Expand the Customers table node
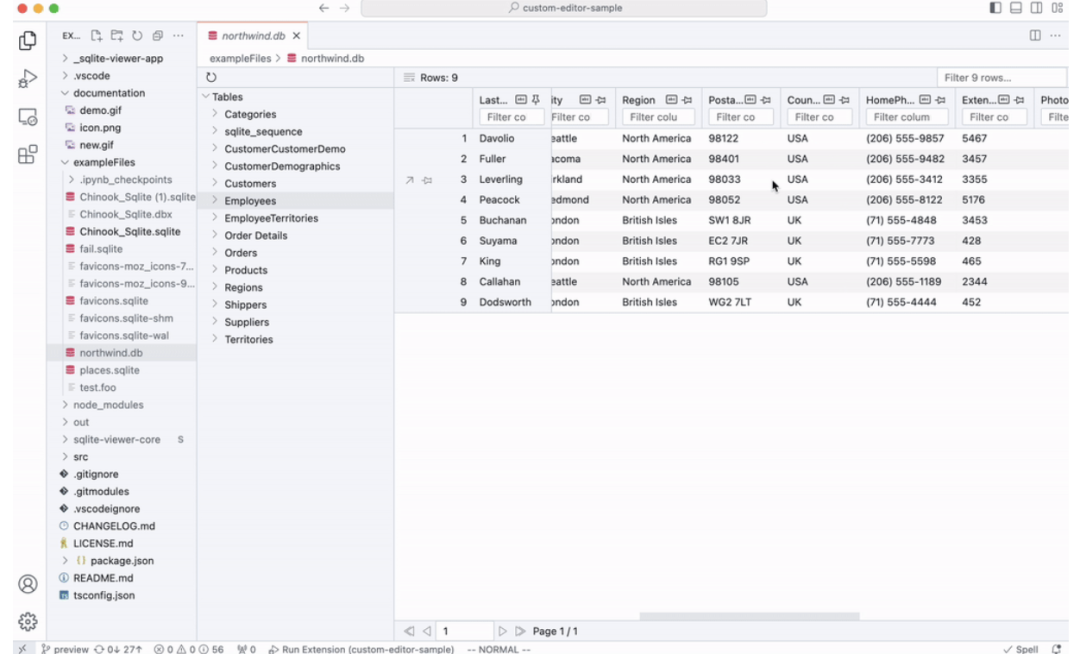This screenshot has height=654, width=1080. pyautogui.click(x=250, y=184)
